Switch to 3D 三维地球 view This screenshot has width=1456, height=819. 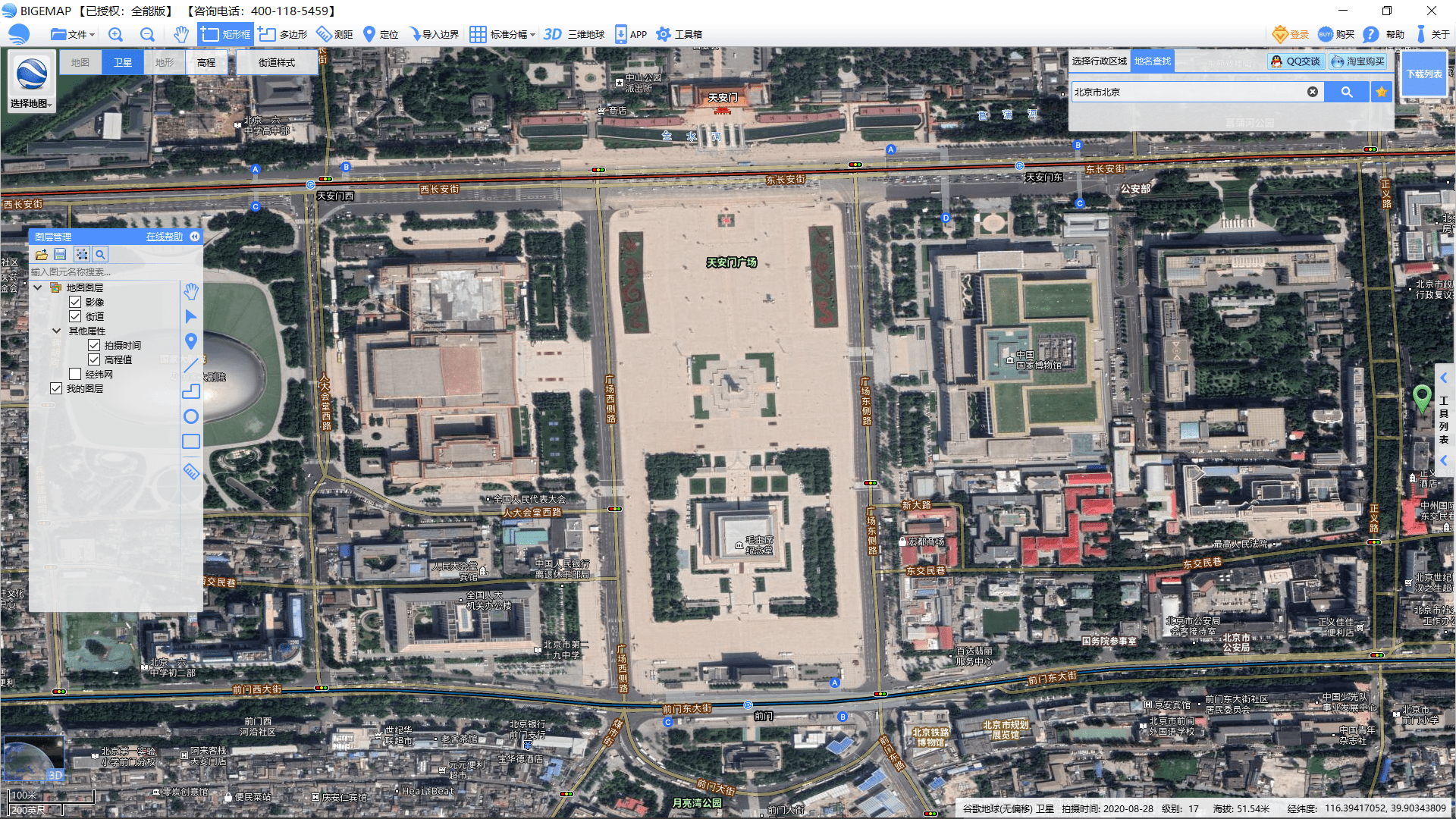[x=574, y=34]
